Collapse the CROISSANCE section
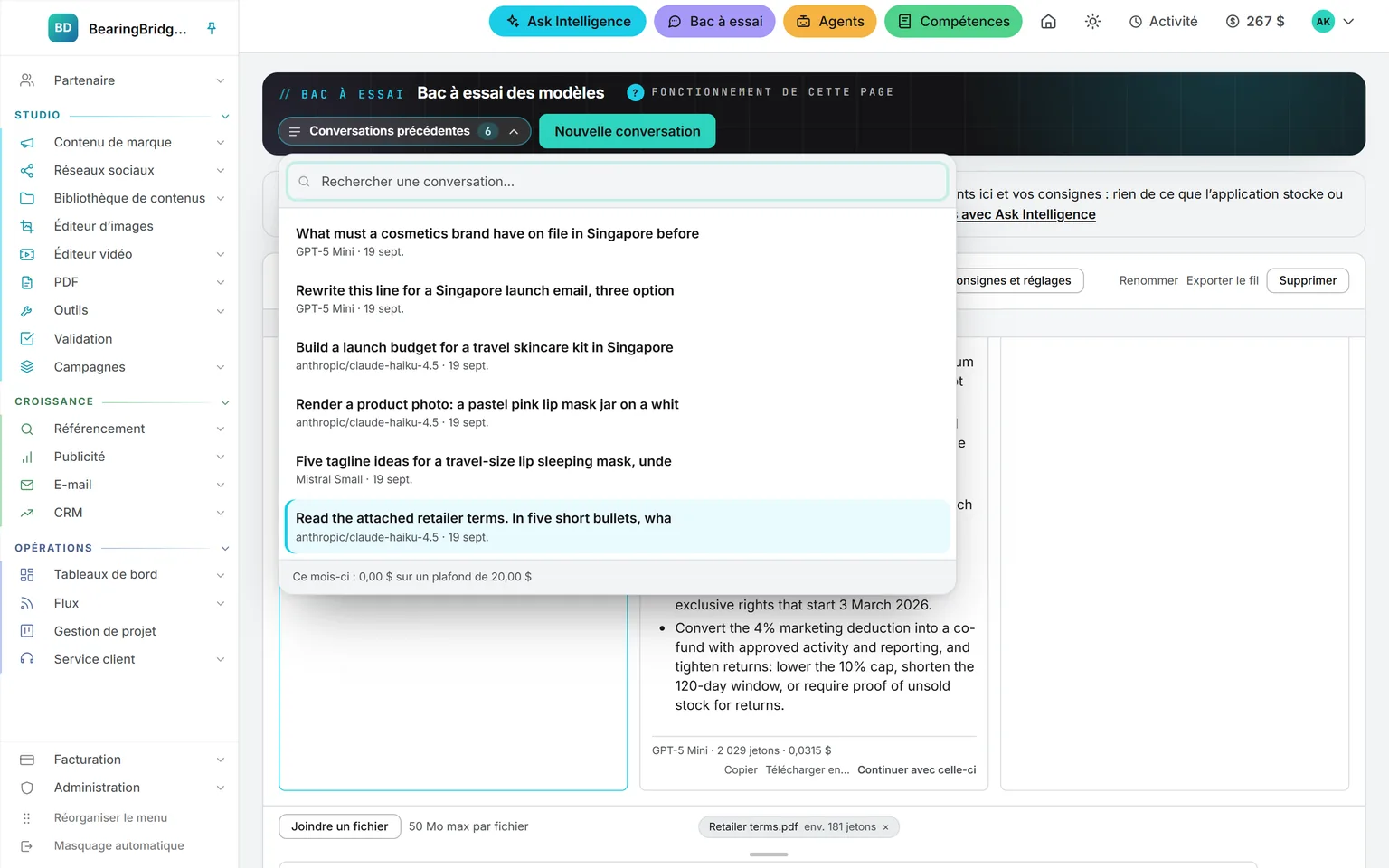The width and height of the screenshot is (1389, 868). coord(225,402)
